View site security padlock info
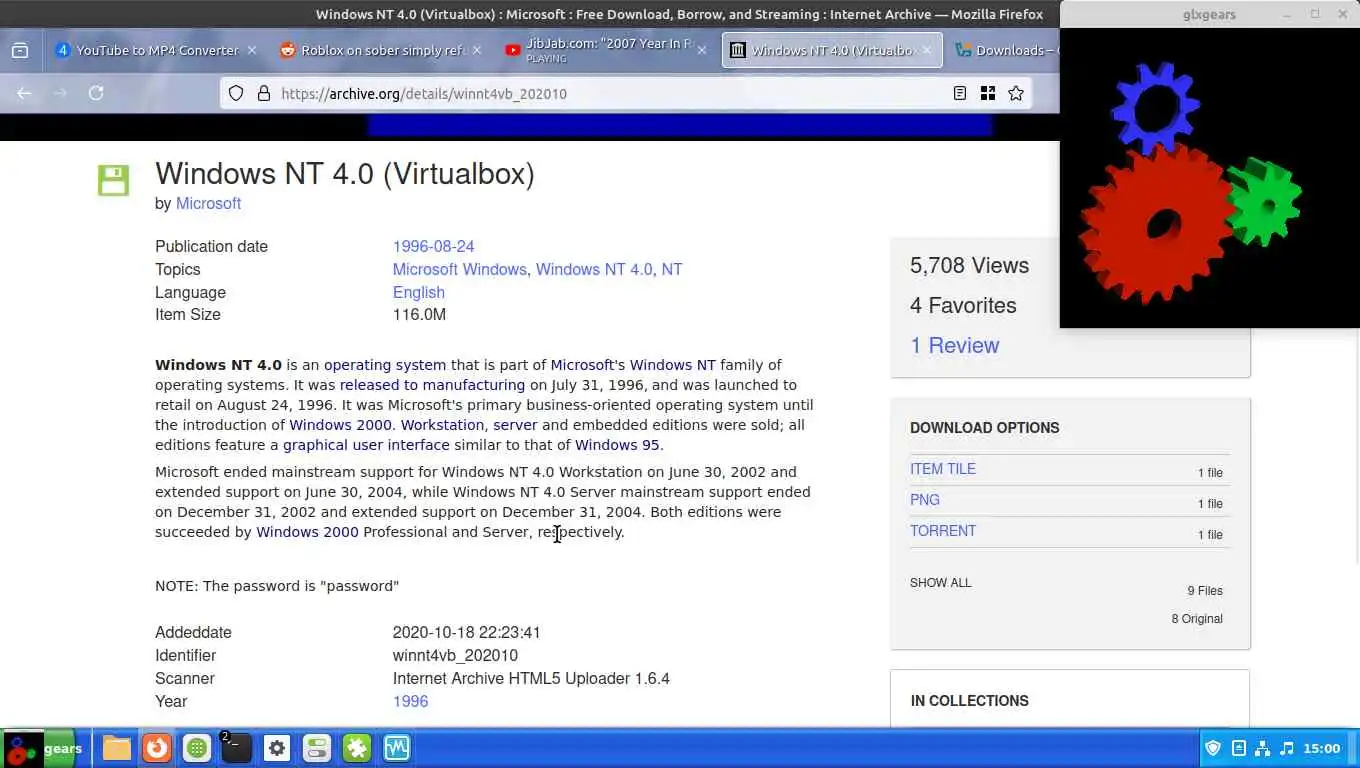 264,93
